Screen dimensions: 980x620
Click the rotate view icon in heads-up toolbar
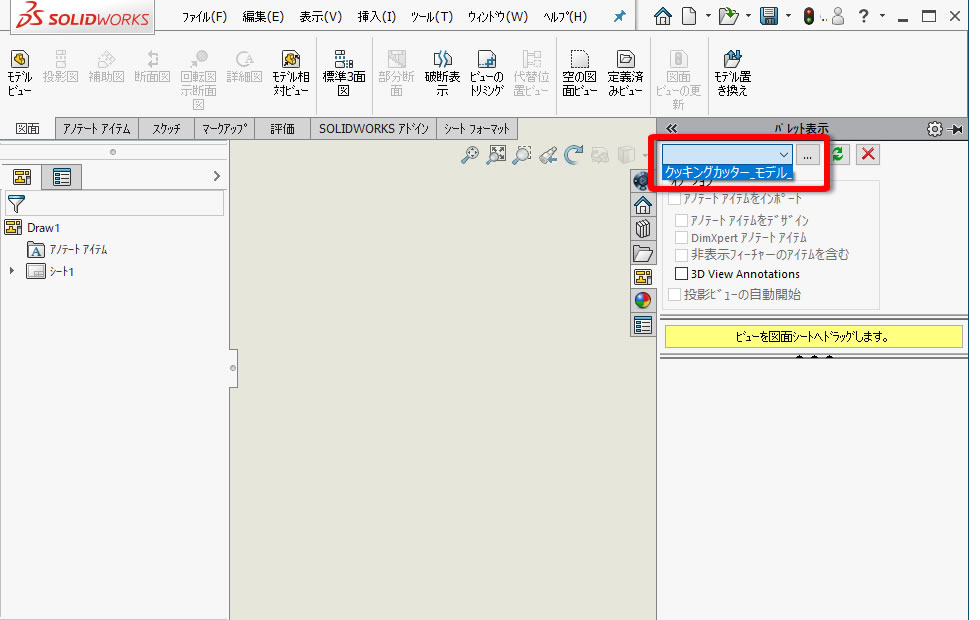[x=573, y=154]
